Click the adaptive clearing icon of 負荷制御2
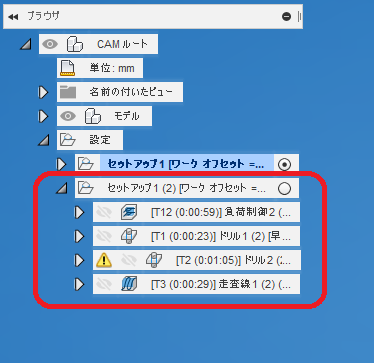 tap(129, 212)
